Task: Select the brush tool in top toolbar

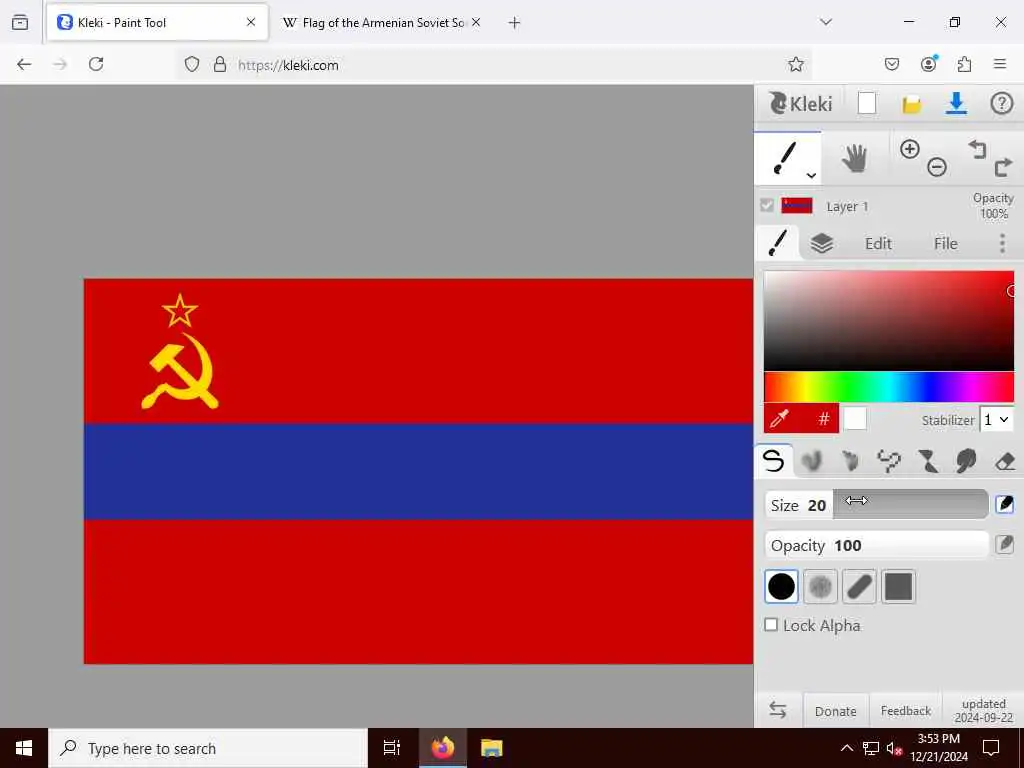Action: 785,159
